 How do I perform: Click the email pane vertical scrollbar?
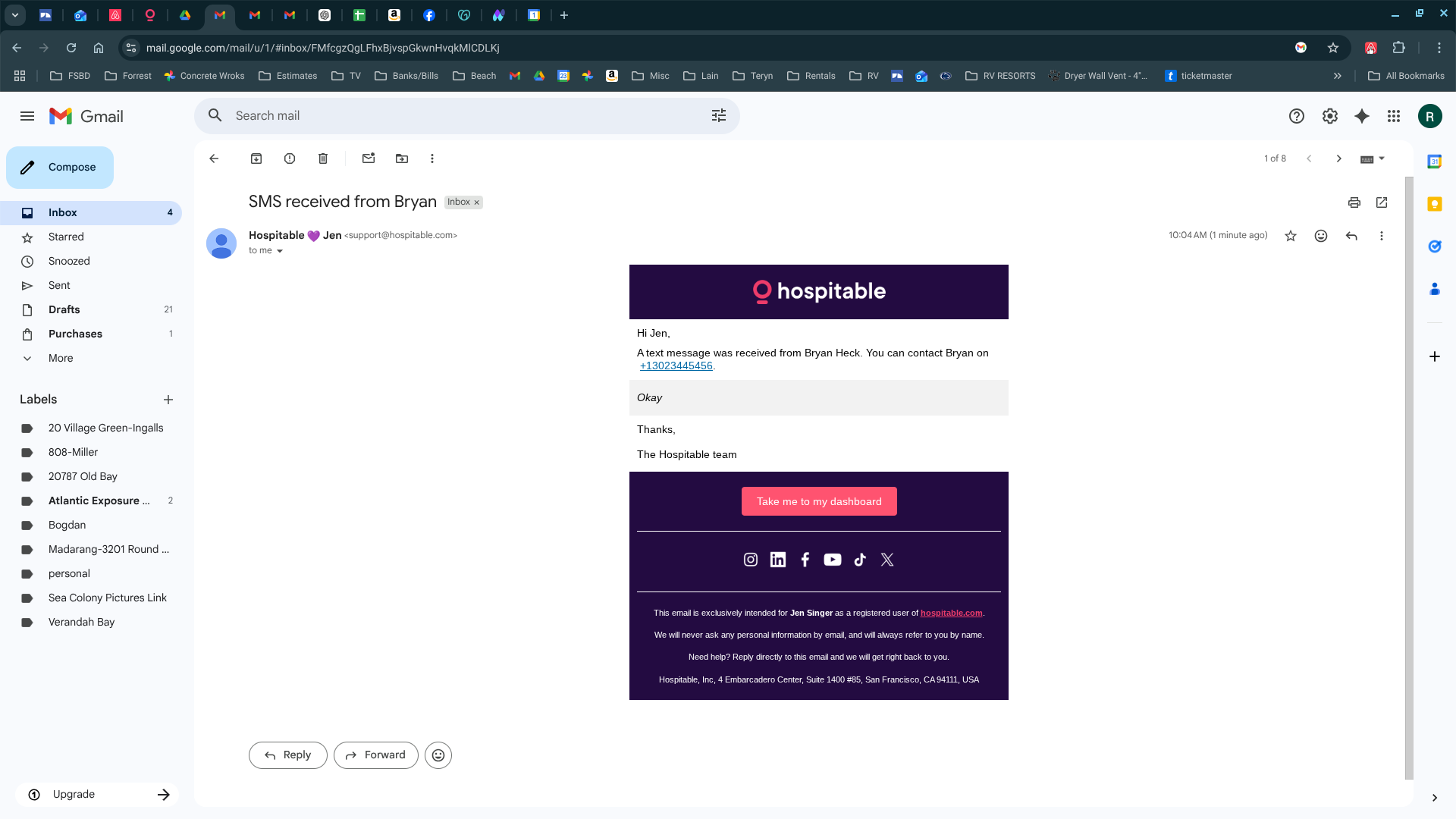click(1409, 478)
